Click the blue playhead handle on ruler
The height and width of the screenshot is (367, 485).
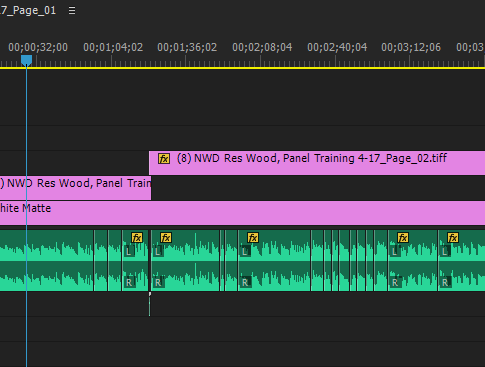click(26, 60)
